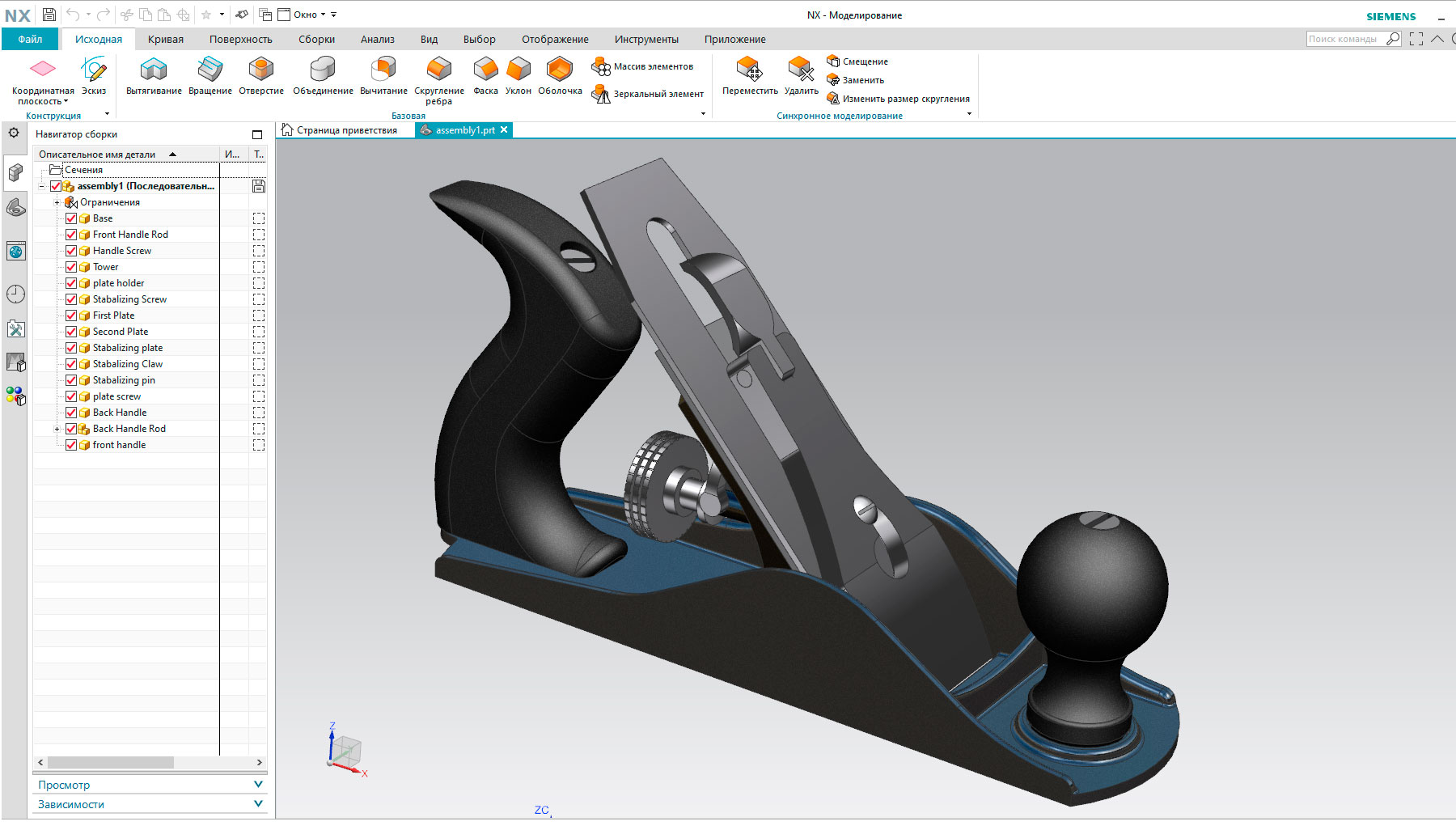Switch to the Анализ ribbon tab
This screenshot has width=1456, height=830.
click(378, 39)
